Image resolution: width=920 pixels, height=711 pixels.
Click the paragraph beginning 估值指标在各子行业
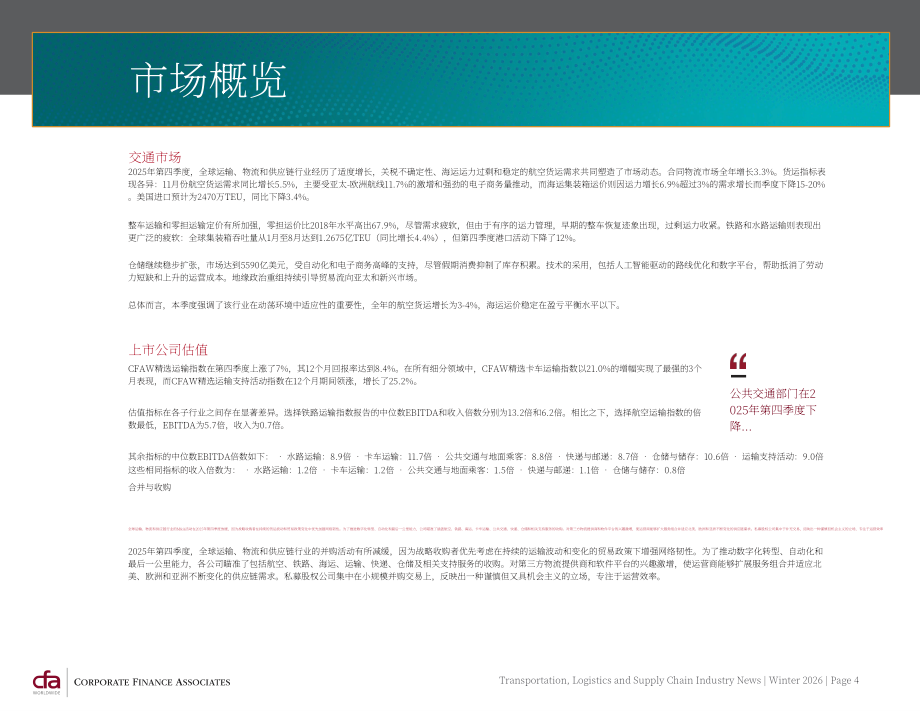(415, 419)
